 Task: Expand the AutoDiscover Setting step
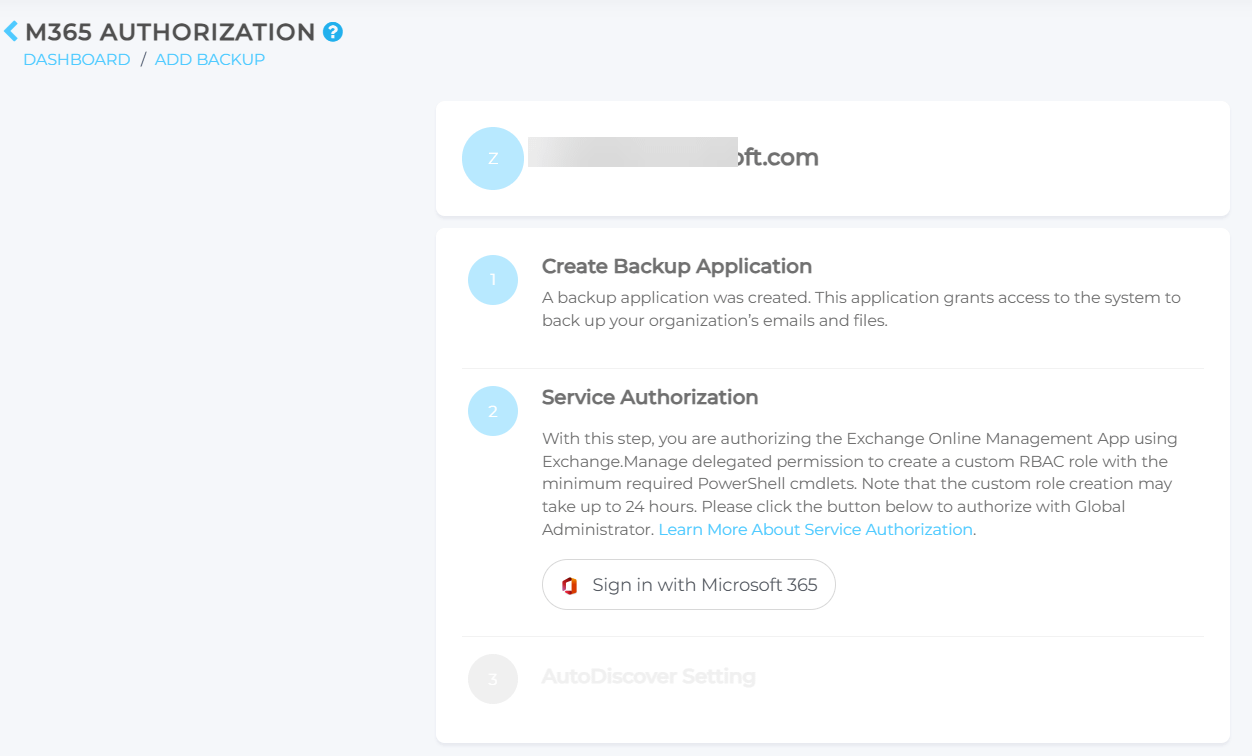(648, 677)
